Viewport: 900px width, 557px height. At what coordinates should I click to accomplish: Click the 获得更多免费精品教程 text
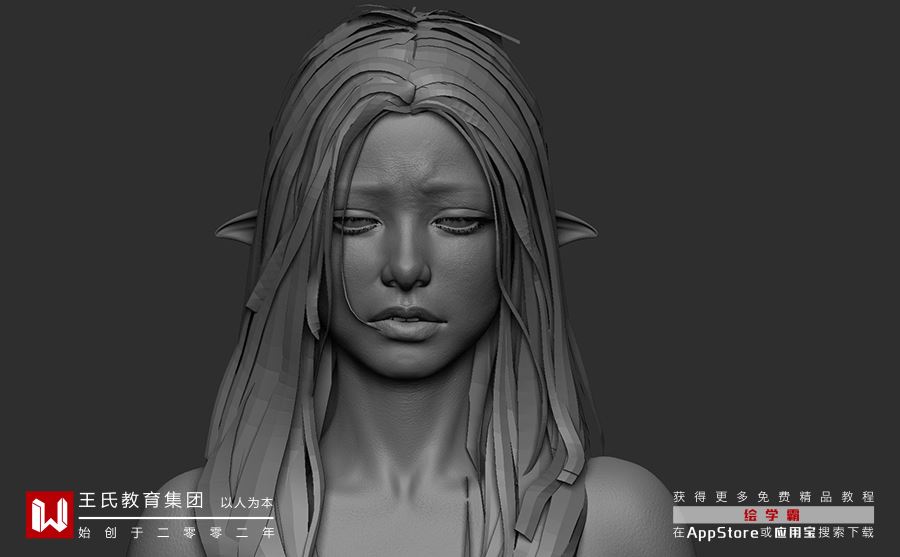(x=773, y=497)
